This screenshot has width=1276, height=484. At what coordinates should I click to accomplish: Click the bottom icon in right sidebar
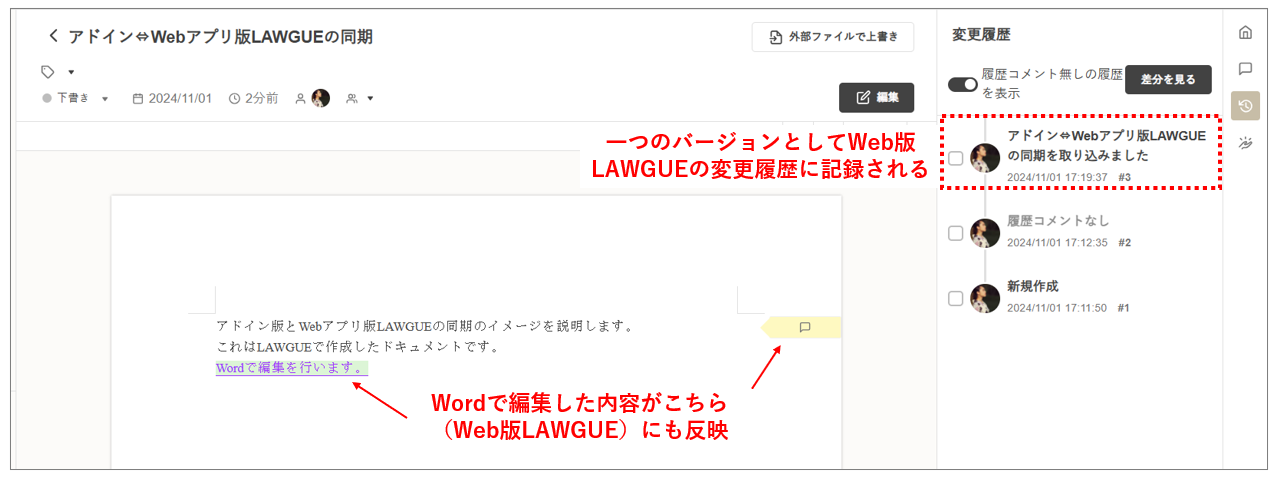1245,143
